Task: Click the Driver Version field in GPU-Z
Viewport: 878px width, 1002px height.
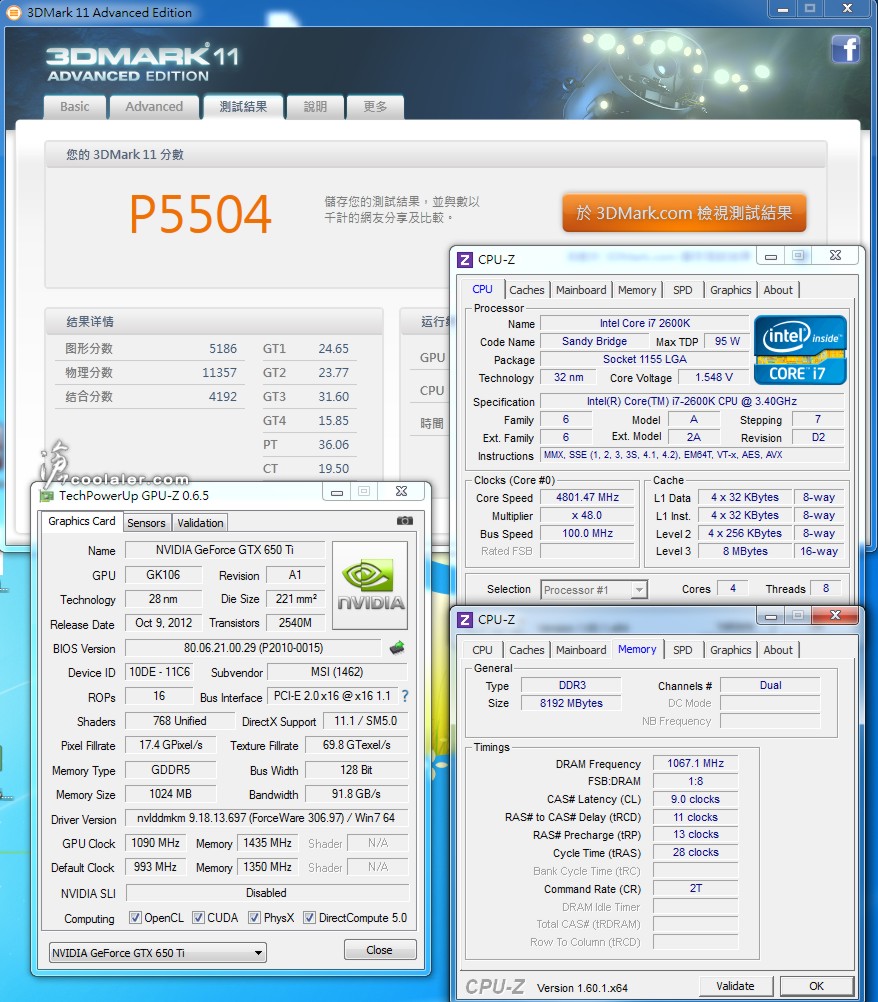Action: coord(266,818)
